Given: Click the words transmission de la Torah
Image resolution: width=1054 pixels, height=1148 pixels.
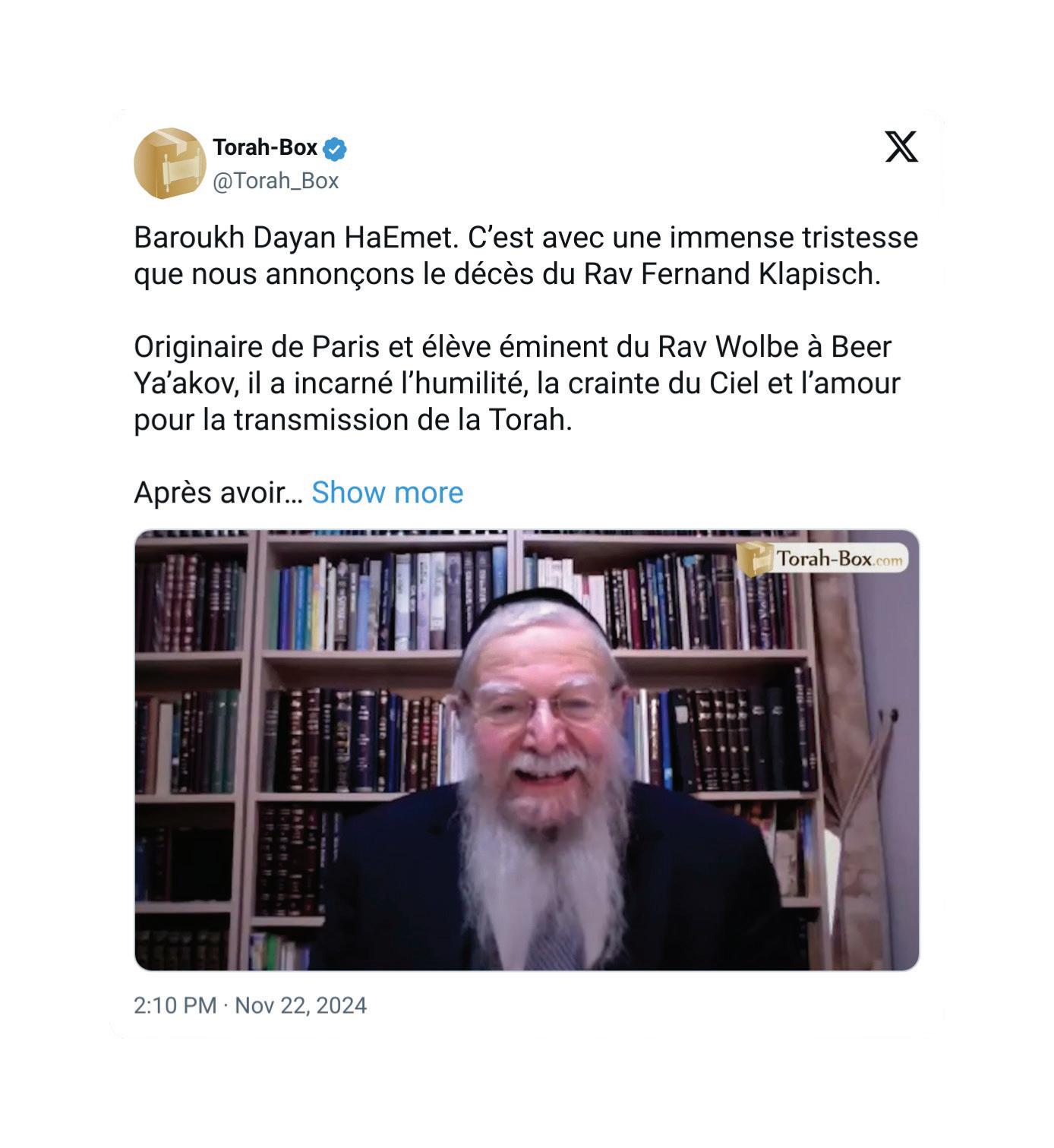Looking at the screenshot, I should click(402, 420).
